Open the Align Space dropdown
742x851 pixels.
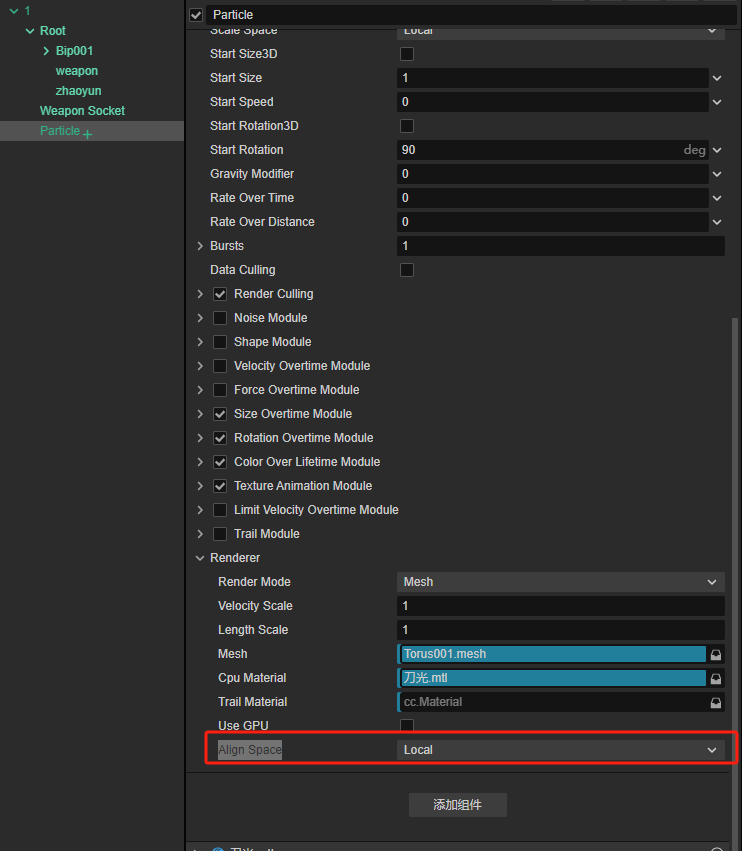[560, 750]
